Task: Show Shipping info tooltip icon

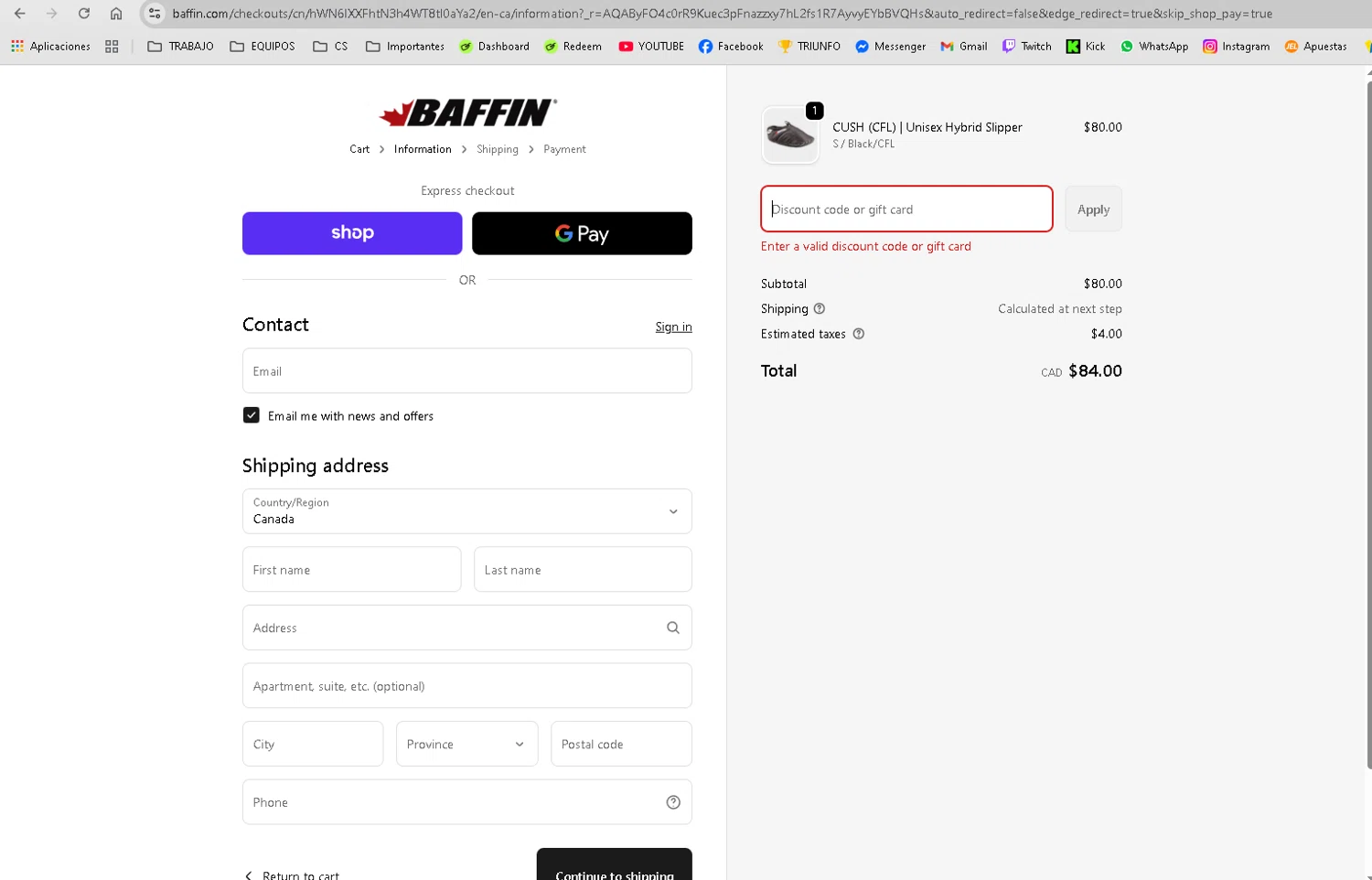Action: pyautogui.click(x=820, y=308)
